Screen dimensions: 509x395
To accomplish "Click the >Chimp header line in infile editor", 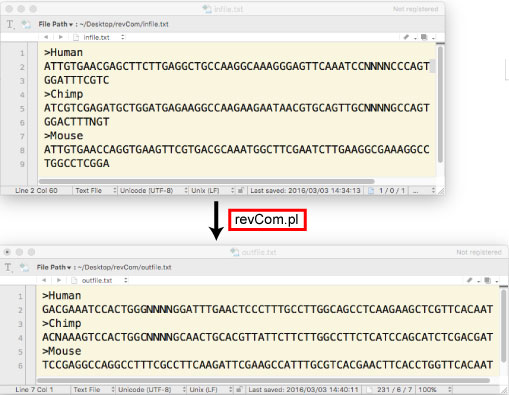I will pyautogui.click(x=63, y=94).
